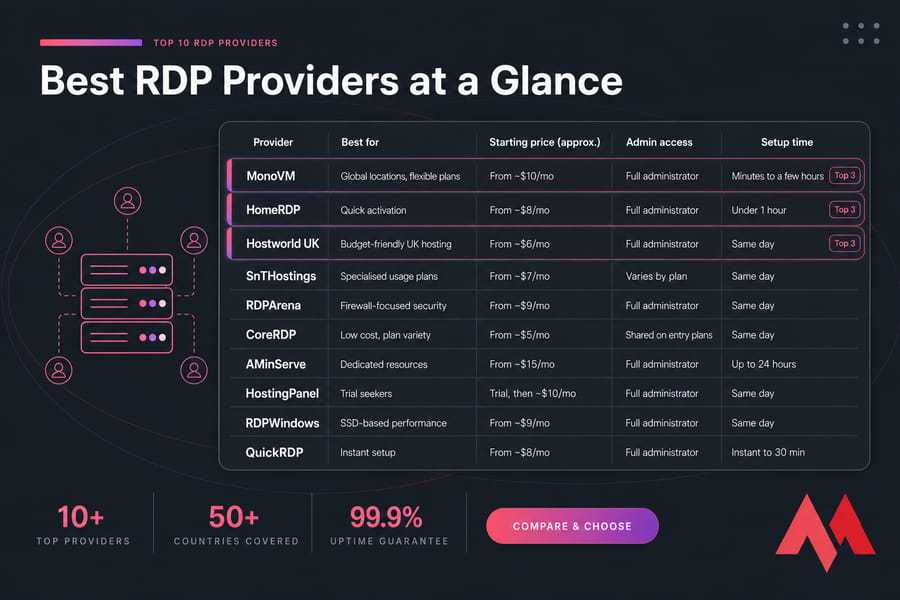Click 'Shared on entry plans' cell
This screenshot has width=900, height=600.
(669, 335)
